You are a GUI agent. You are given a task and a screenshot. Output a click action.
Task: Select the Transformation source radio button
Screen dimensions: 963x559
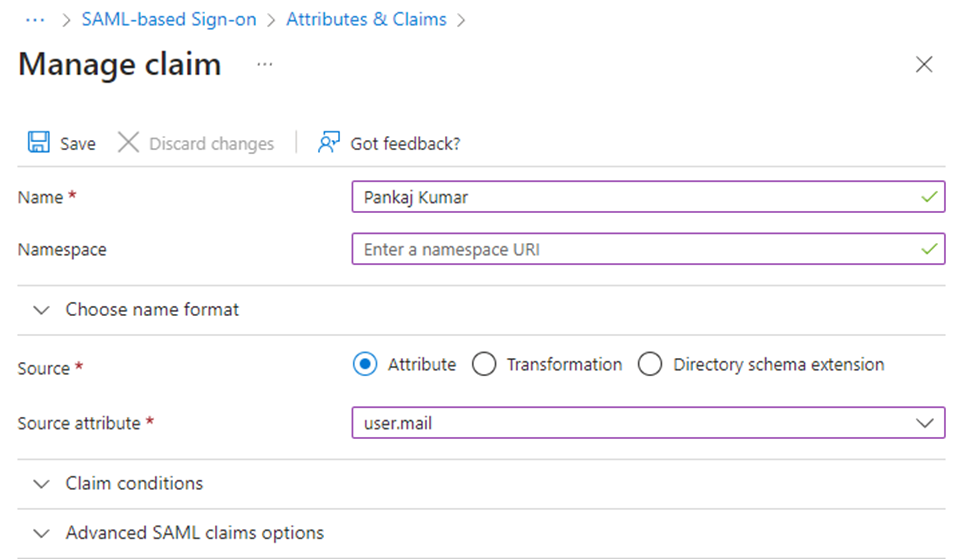pyautogui.click(x=484, y=364)
